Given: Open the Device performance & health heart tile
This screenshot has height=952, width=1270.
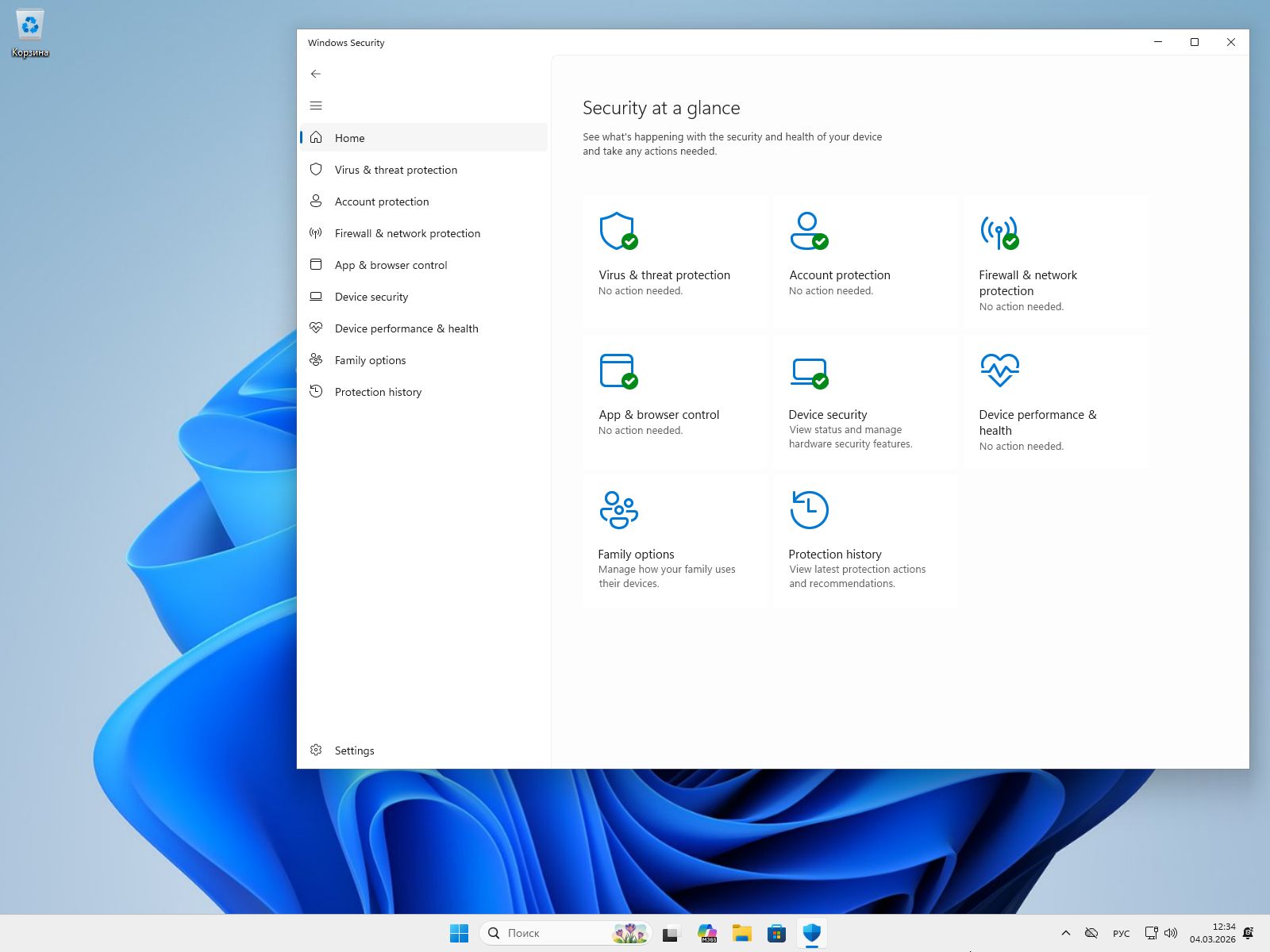Looking at the screenshot, I should pyautogui.click(x=999, y=370).
